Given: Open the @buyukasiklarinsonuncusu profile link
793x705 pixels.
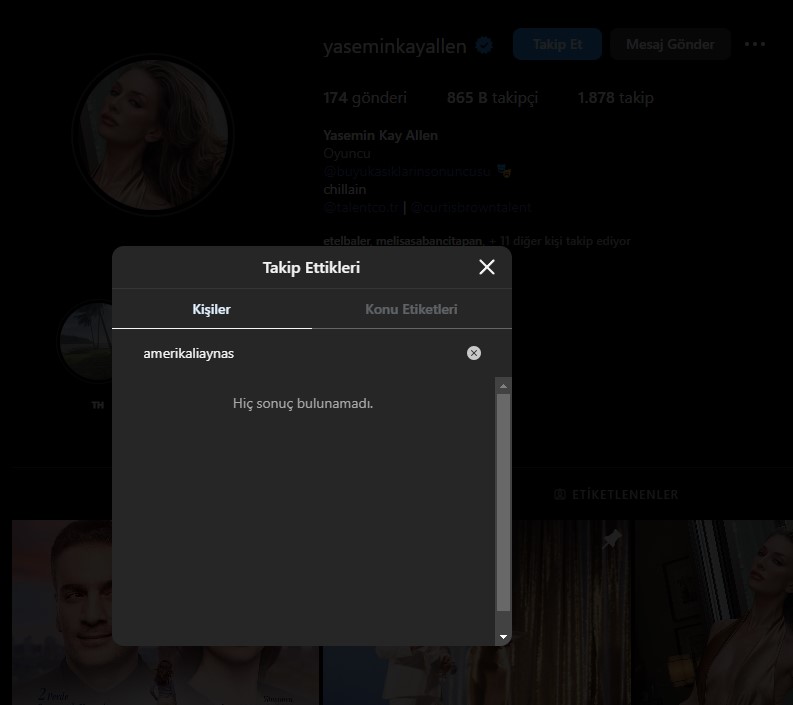Looking at the screenshot, I should tap(407, 171).
